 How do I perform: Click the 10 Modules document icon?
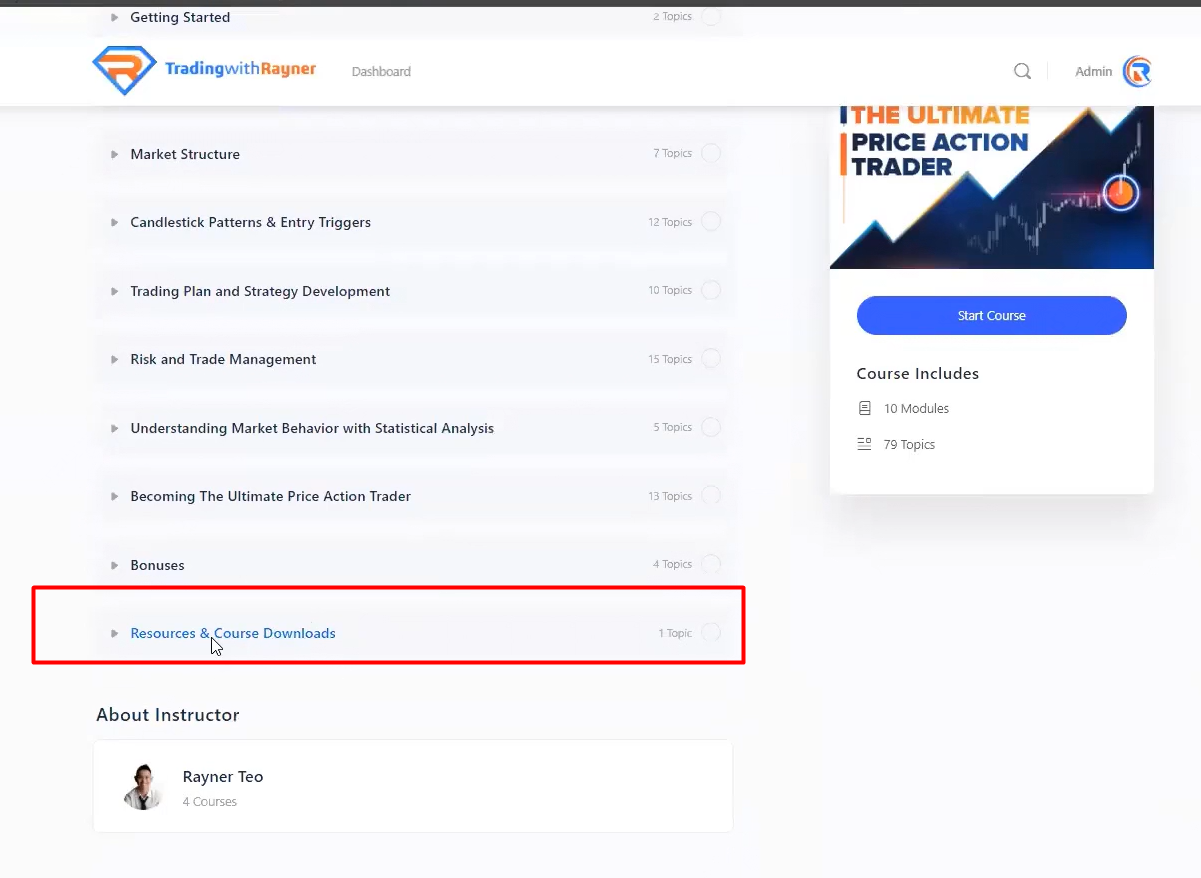(x=865, y=408)
